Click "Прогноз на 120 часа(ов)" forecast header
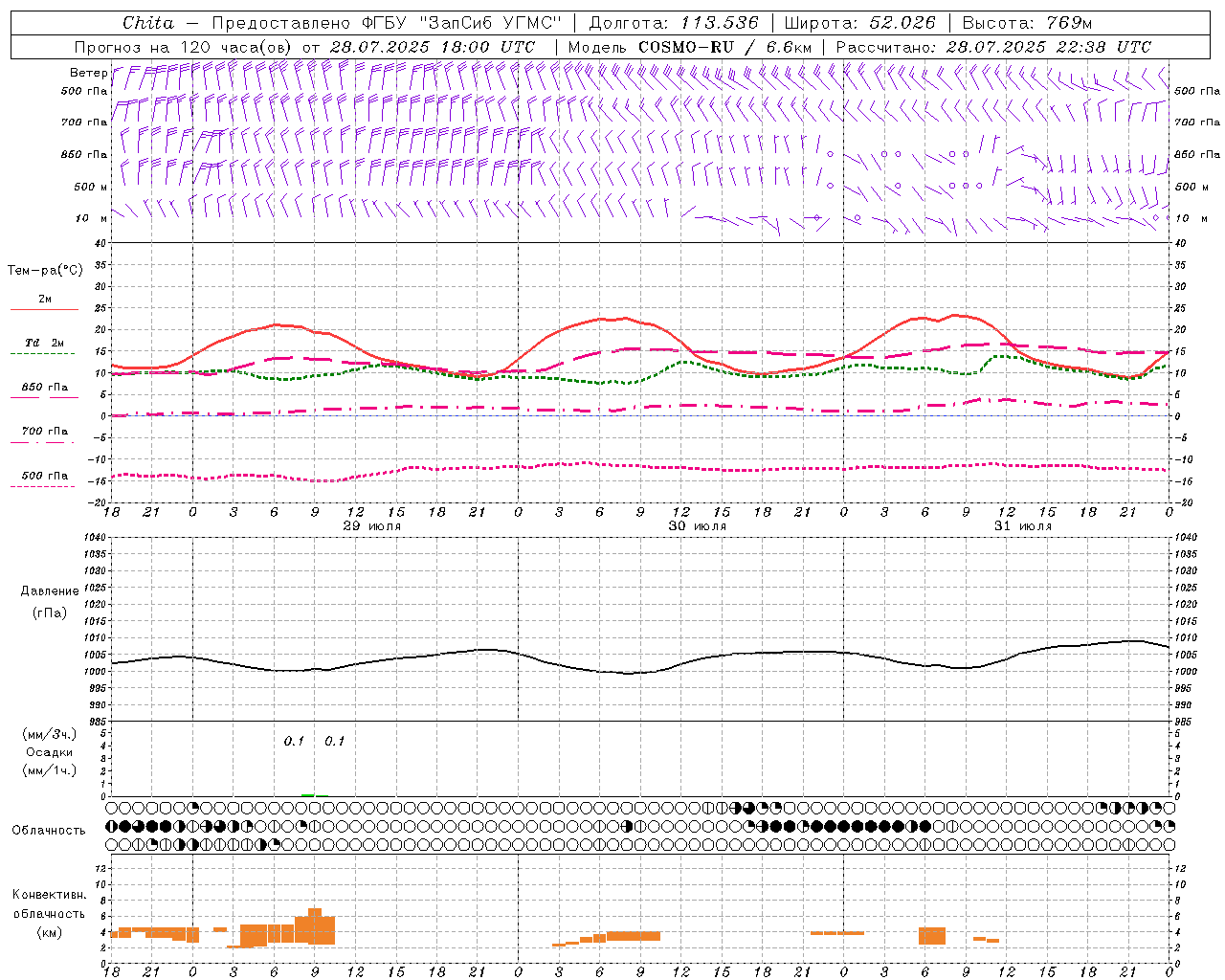The width and height of the screenshot is (1225, 980). pyautogui.click(x=185, y=47)
